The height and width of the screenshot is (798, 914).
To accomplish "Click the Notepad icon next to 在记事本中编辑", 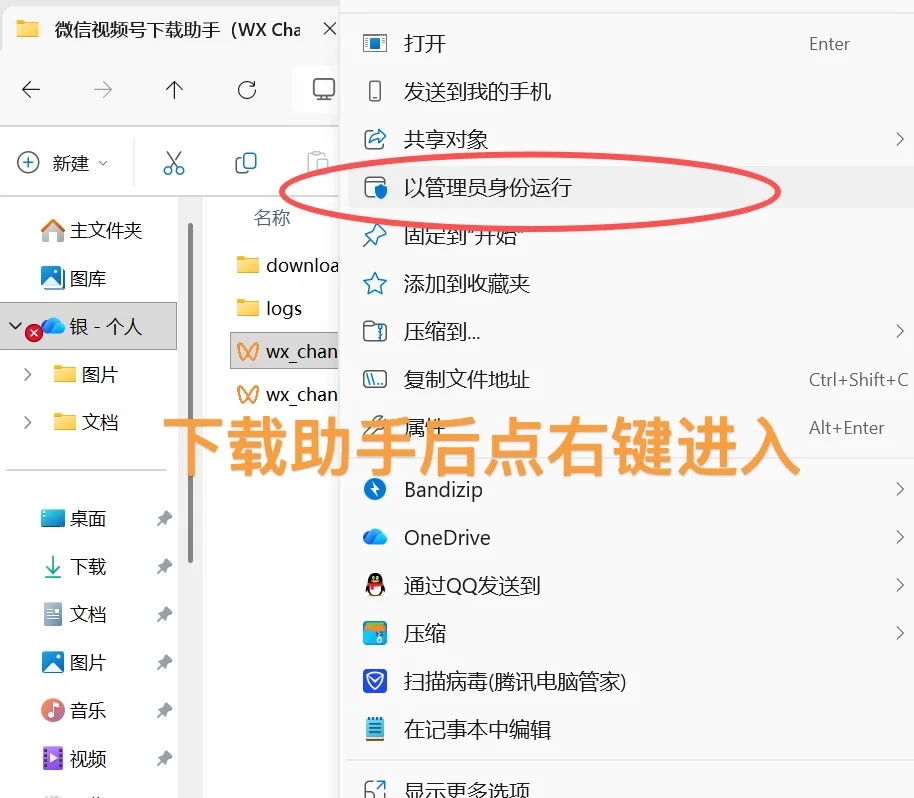I will (x=374, y=729).
